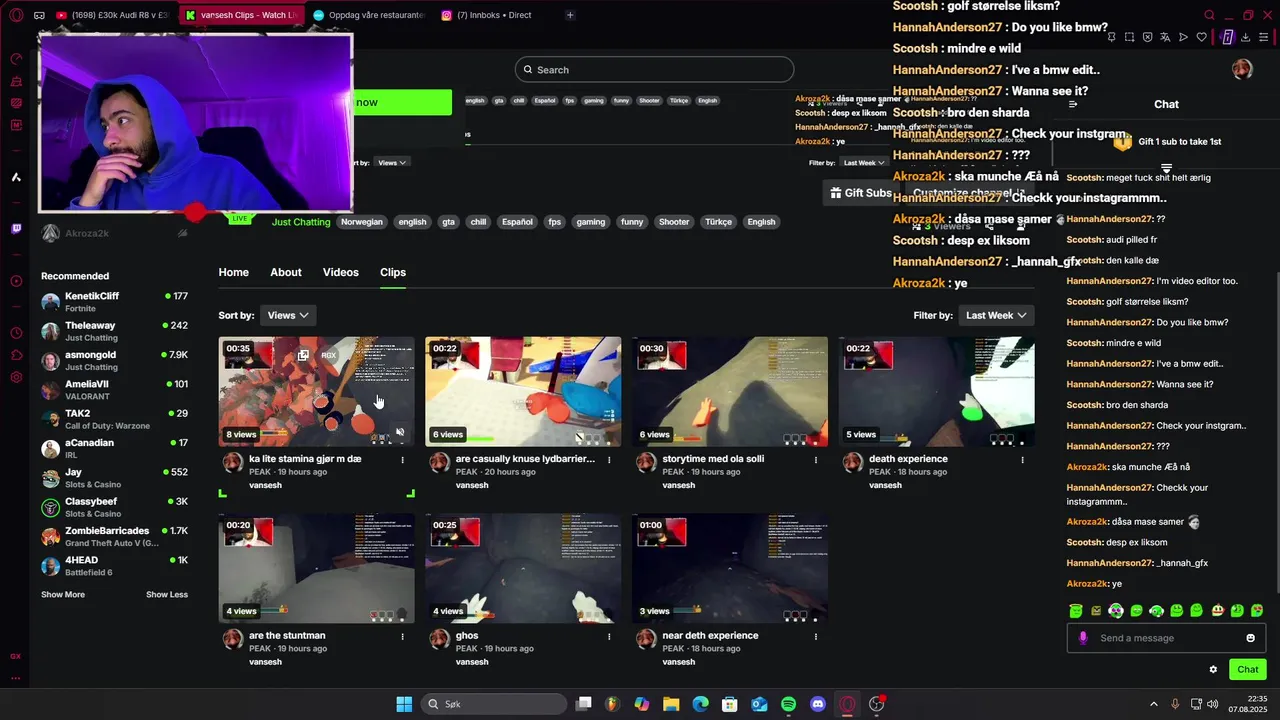Open the Twitch icon in browser sidebar
Image resolution: width=1280 pixels, height=720 pixels.
click(x=16, y=229)
